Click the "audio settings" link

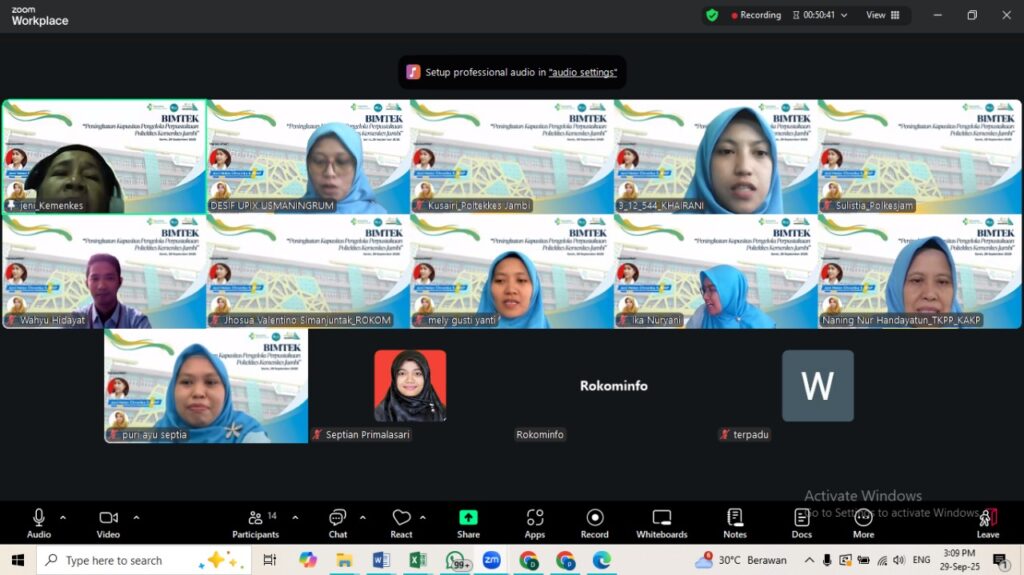(x=582, y=72)
